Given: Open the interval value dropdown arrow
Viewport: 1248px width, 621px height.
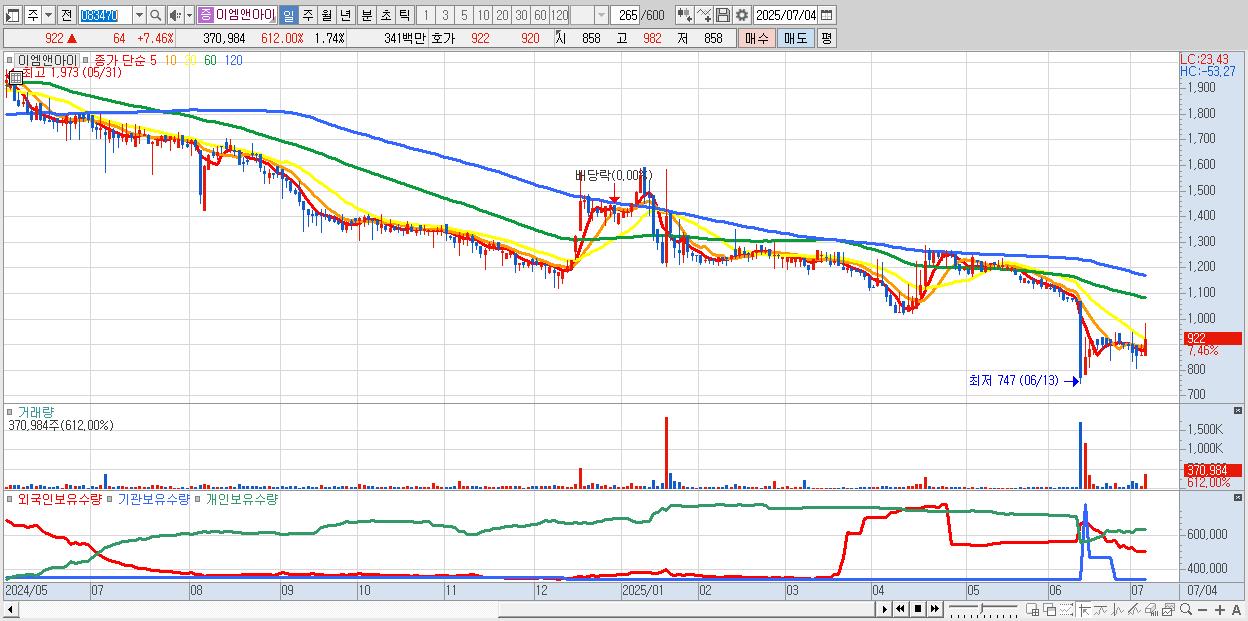Looking at the screenshot, I should tap(601, 15).
